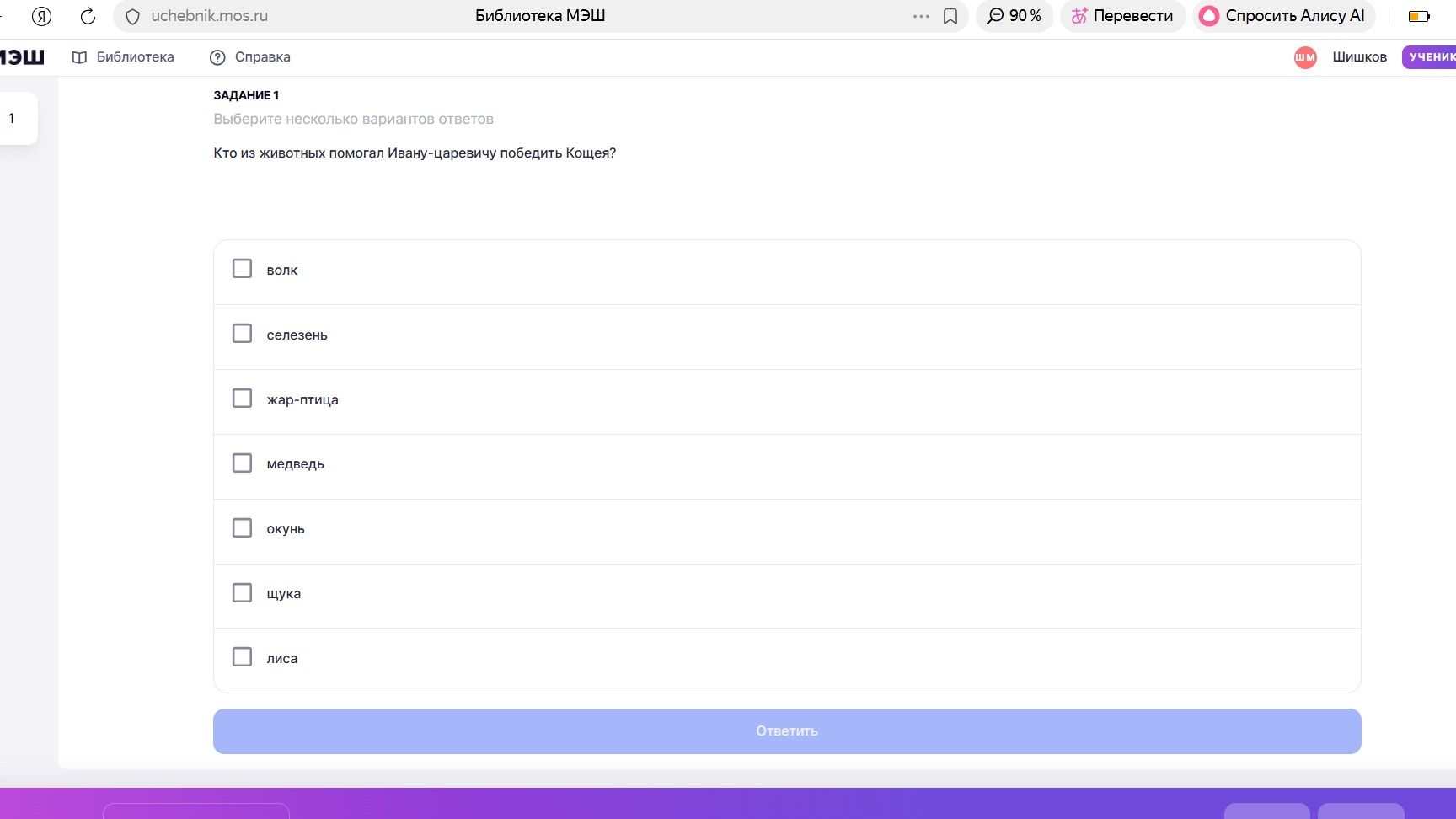Click the battery saver icon
Viewport: 1456px width, 819px height.
(1419, 16)
